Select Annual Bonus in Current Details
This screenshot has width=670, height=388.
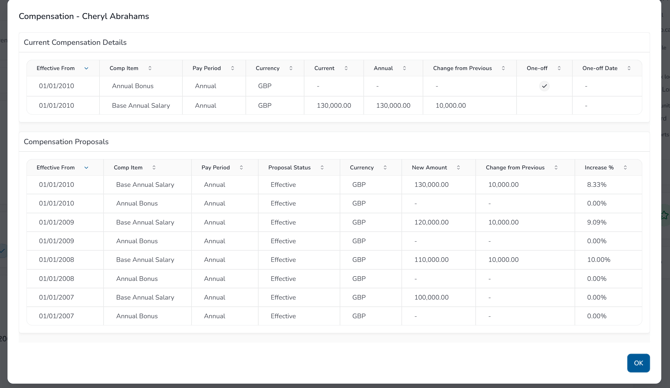tap(132, 86)
